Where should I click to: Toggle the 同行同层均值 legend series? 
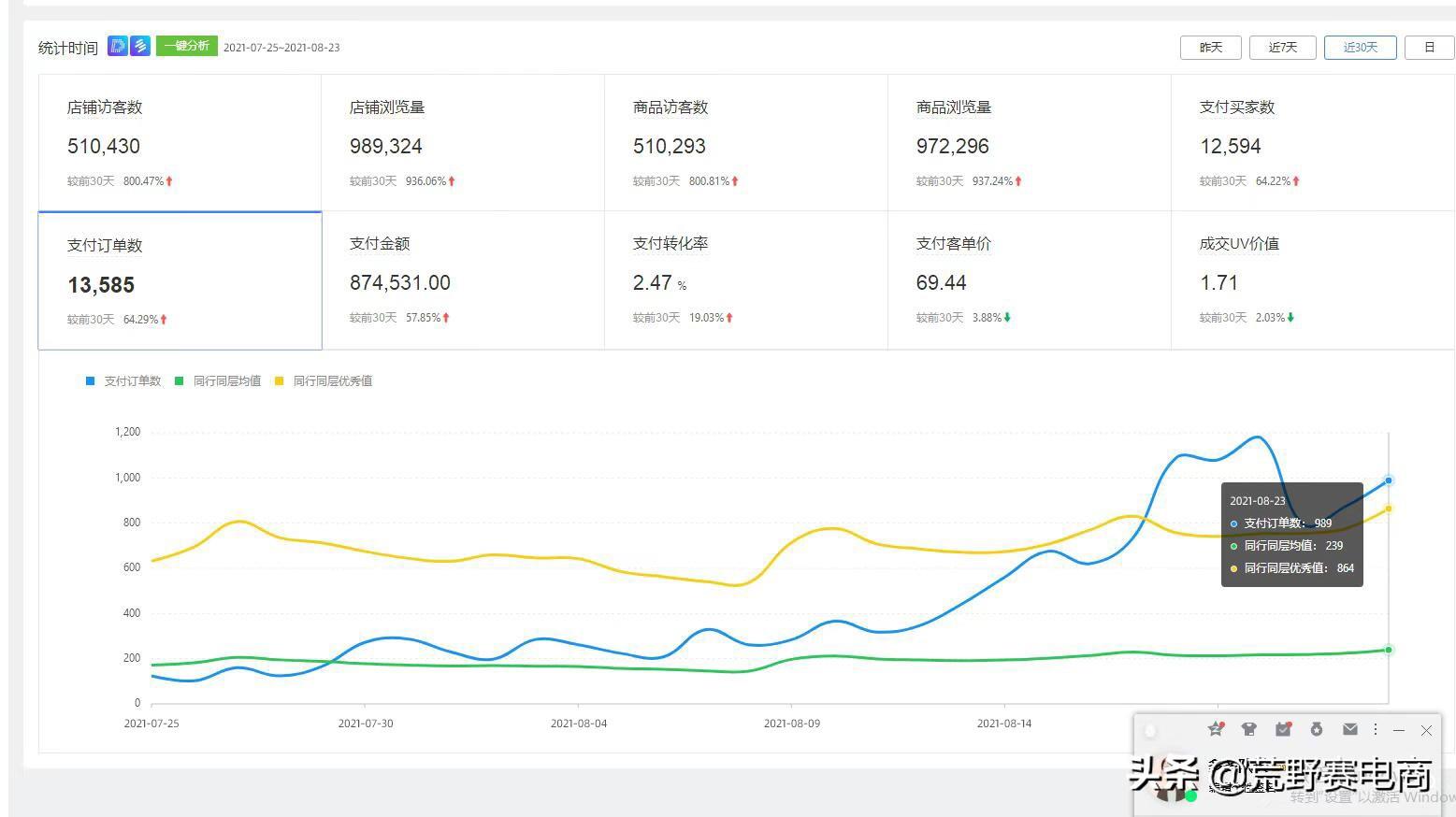click(218, 381)
